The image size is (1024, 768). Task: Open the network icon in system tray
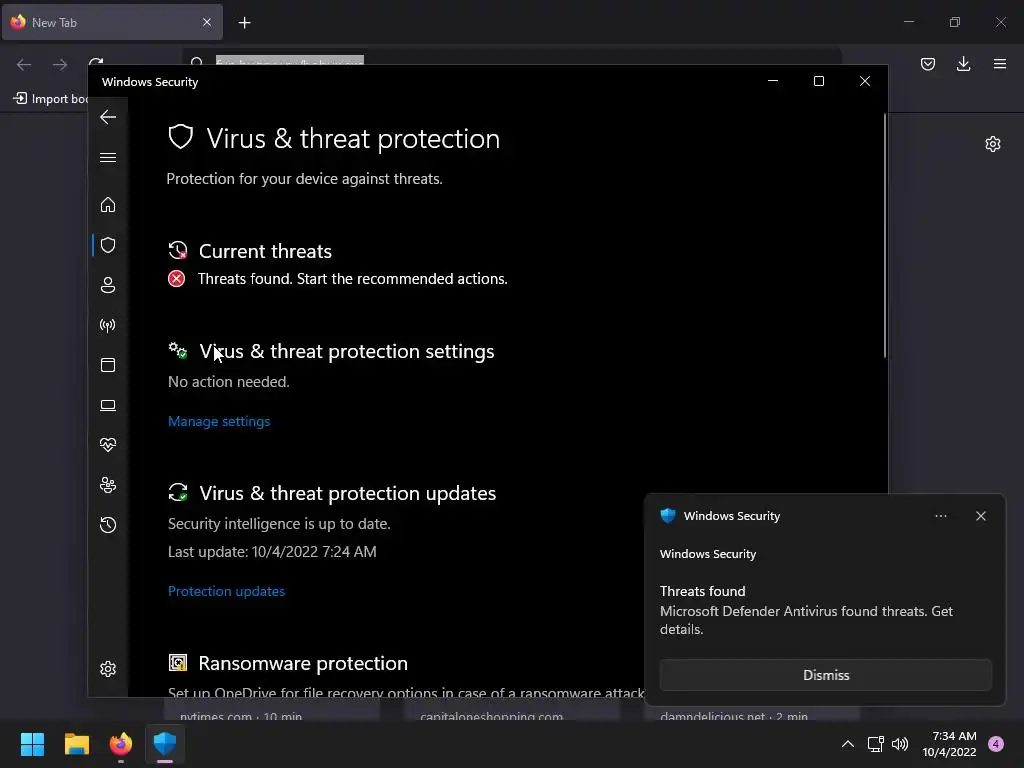[x=875, y=744]
